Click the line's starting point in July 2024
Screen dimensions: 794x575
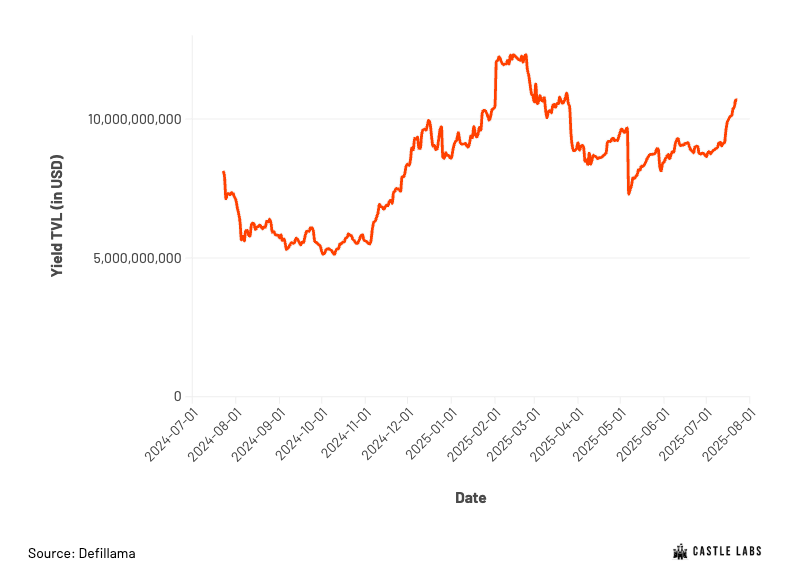click(224, 173)
